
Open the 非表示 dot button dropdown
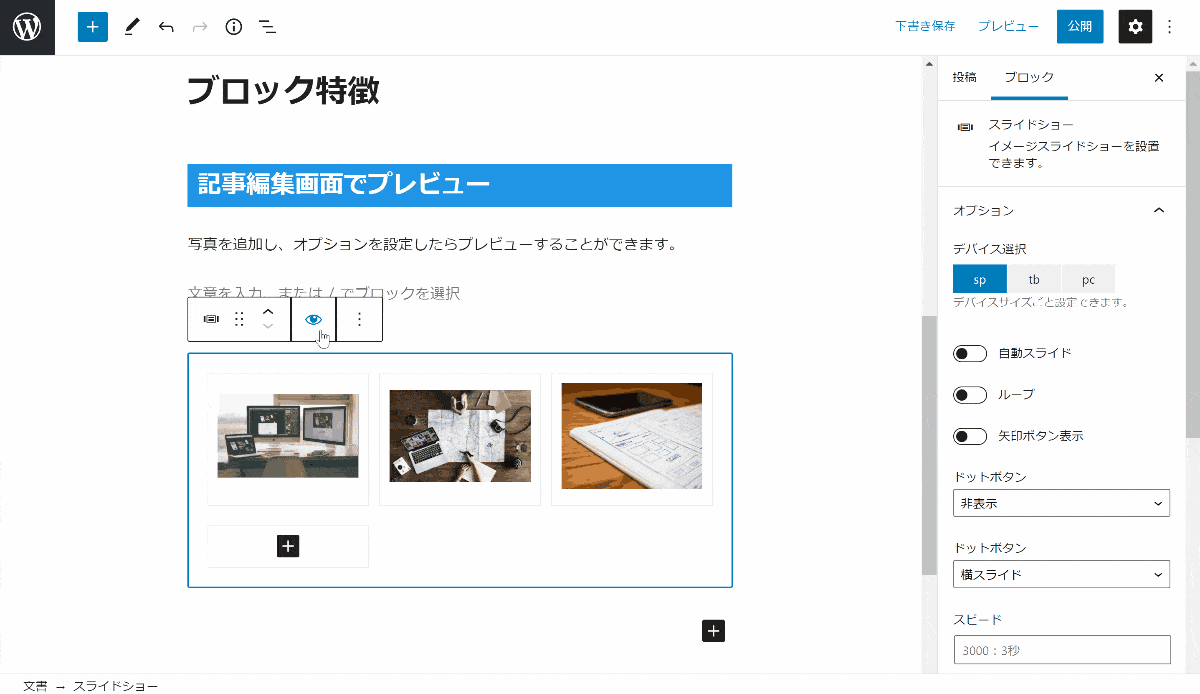pos(1061,503)
